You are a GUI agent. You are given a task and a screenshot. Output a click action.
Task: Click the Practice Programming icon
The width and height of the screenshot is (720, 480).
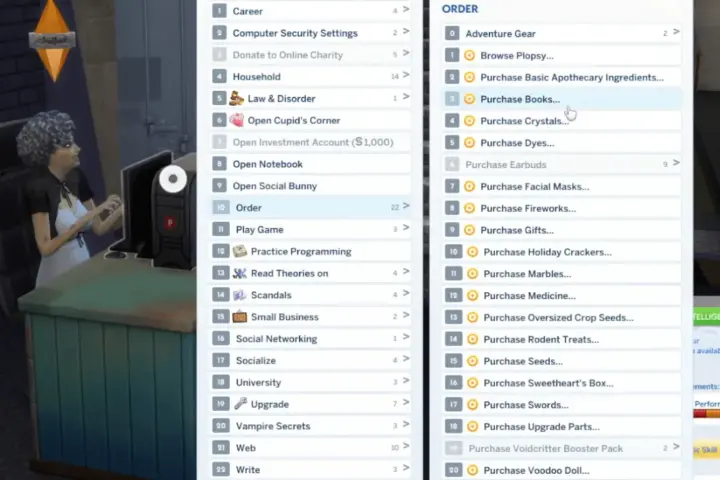tap(240, 251)
